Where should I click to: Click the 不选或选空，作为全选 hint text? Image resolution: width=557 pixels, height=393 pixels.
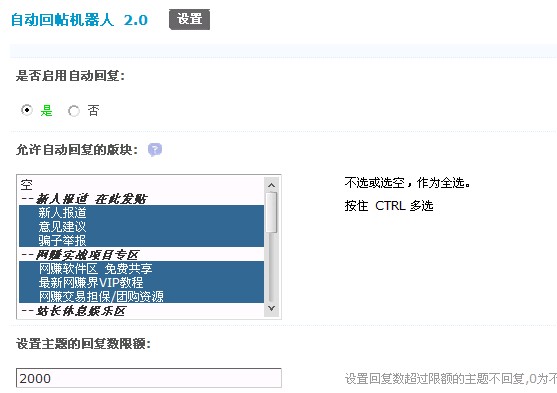click(x=408, y=183)
